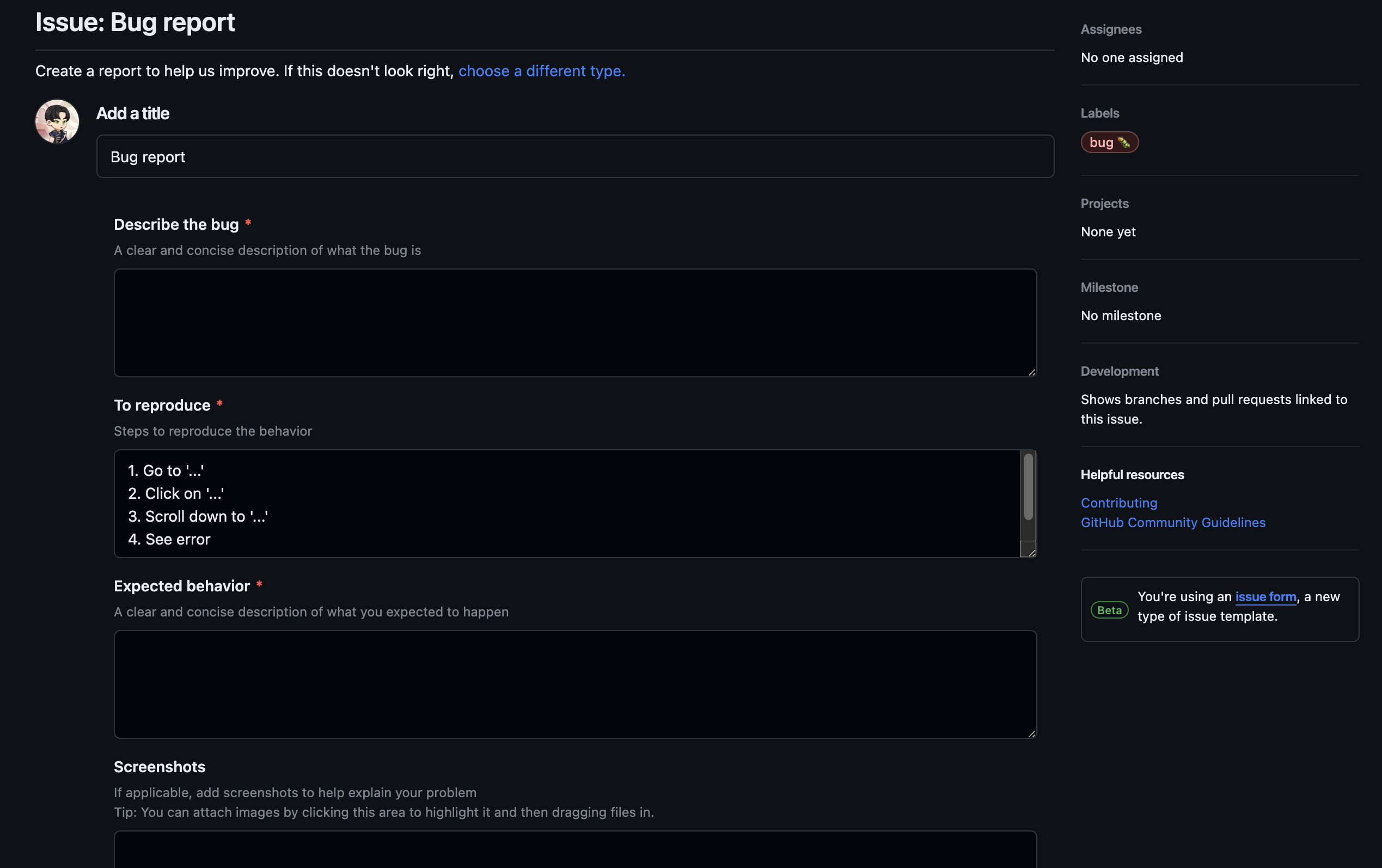Click into the To reproduce textarea
Screen dimensions: 1382x868
coord(566,504)
